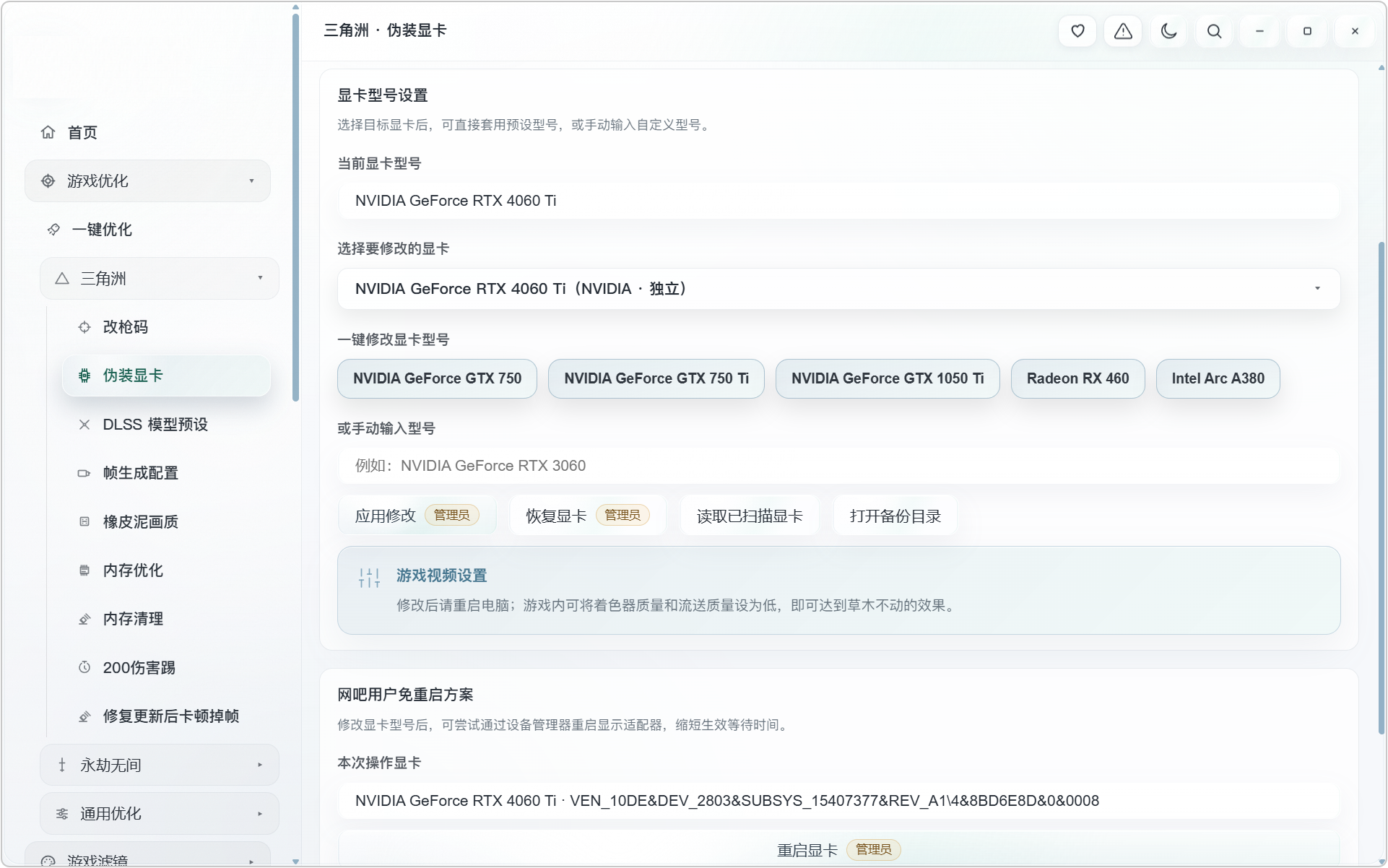The height and width of the screenshot is (868, 1388).
Task: Apply Radeon RX 460 preset
Action: click(1077, 378)
